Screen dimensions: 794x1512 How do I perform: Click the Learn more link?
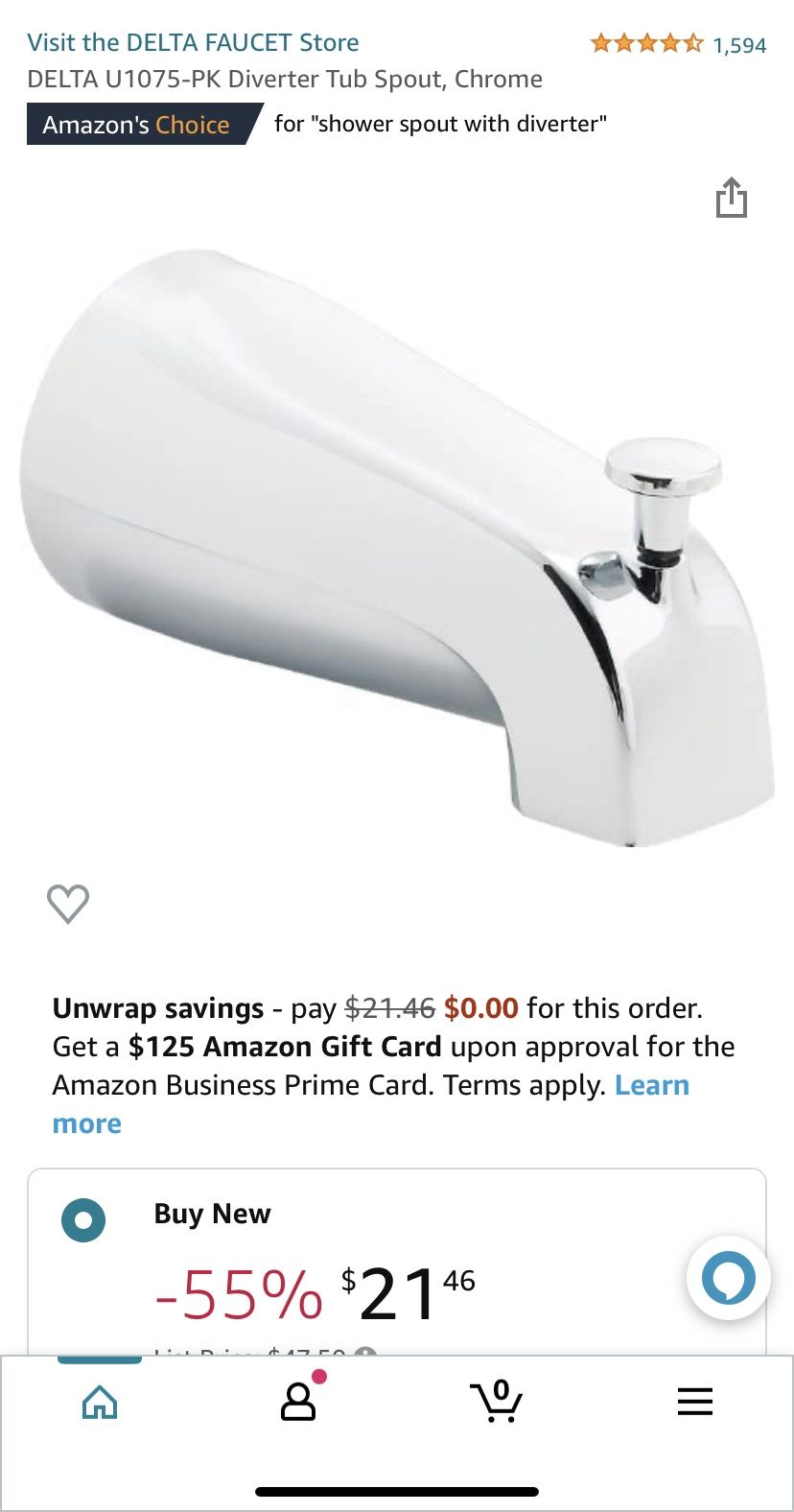point(371,1104)
